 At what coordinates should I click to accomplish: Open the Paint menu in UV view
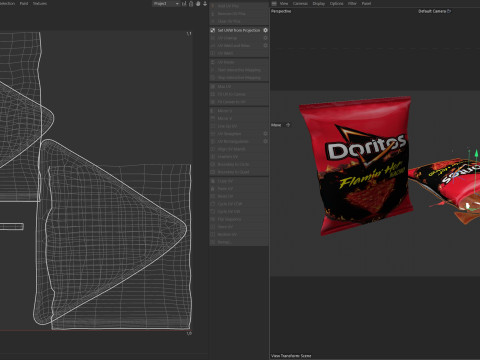coord(24,4)
